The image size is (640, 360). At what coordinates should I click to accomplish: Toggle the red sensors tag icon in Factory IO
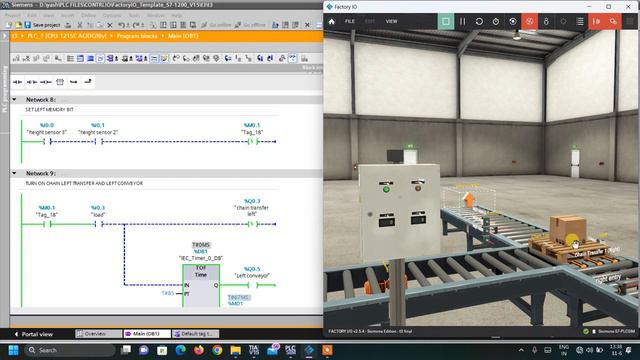pyautogui.click(x=529, y=21)
